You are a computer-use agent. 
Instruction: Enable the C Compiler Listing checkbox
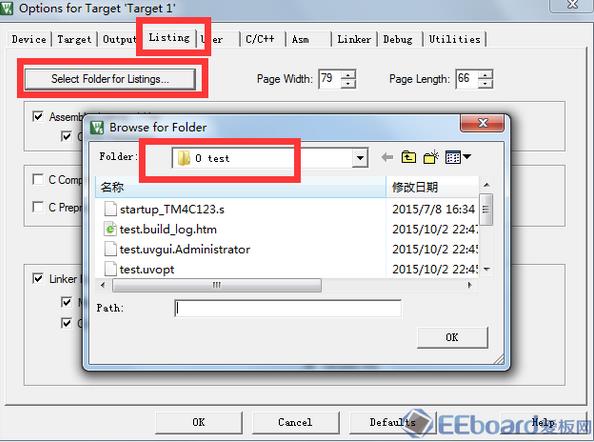(38, 179)
